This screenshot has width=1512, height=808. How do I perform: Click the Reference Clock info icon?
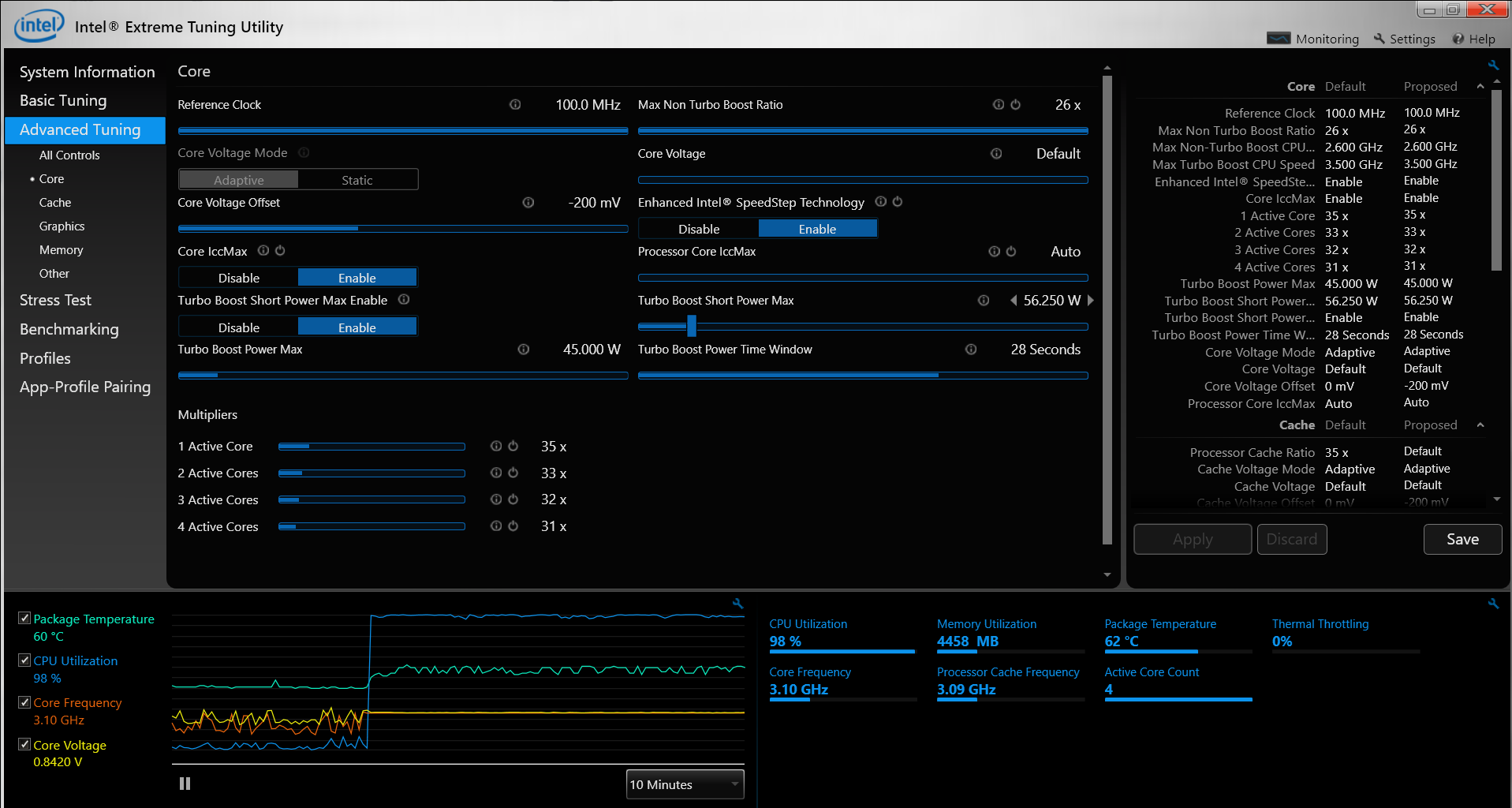pos(515,104)
